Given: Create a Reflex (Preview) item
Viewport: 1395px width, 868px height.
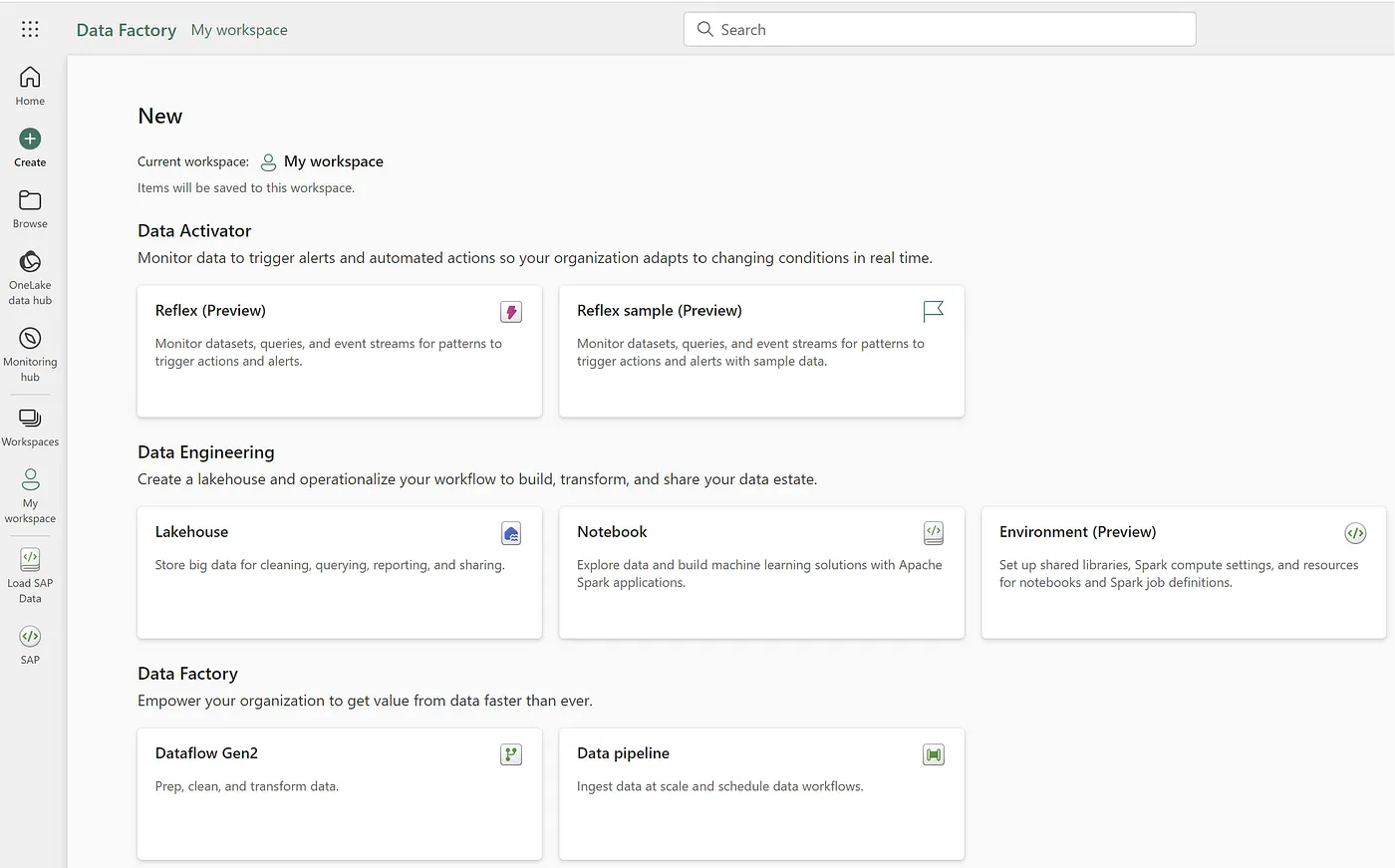Looking at the screenshot, I should [x=340, y=351].
